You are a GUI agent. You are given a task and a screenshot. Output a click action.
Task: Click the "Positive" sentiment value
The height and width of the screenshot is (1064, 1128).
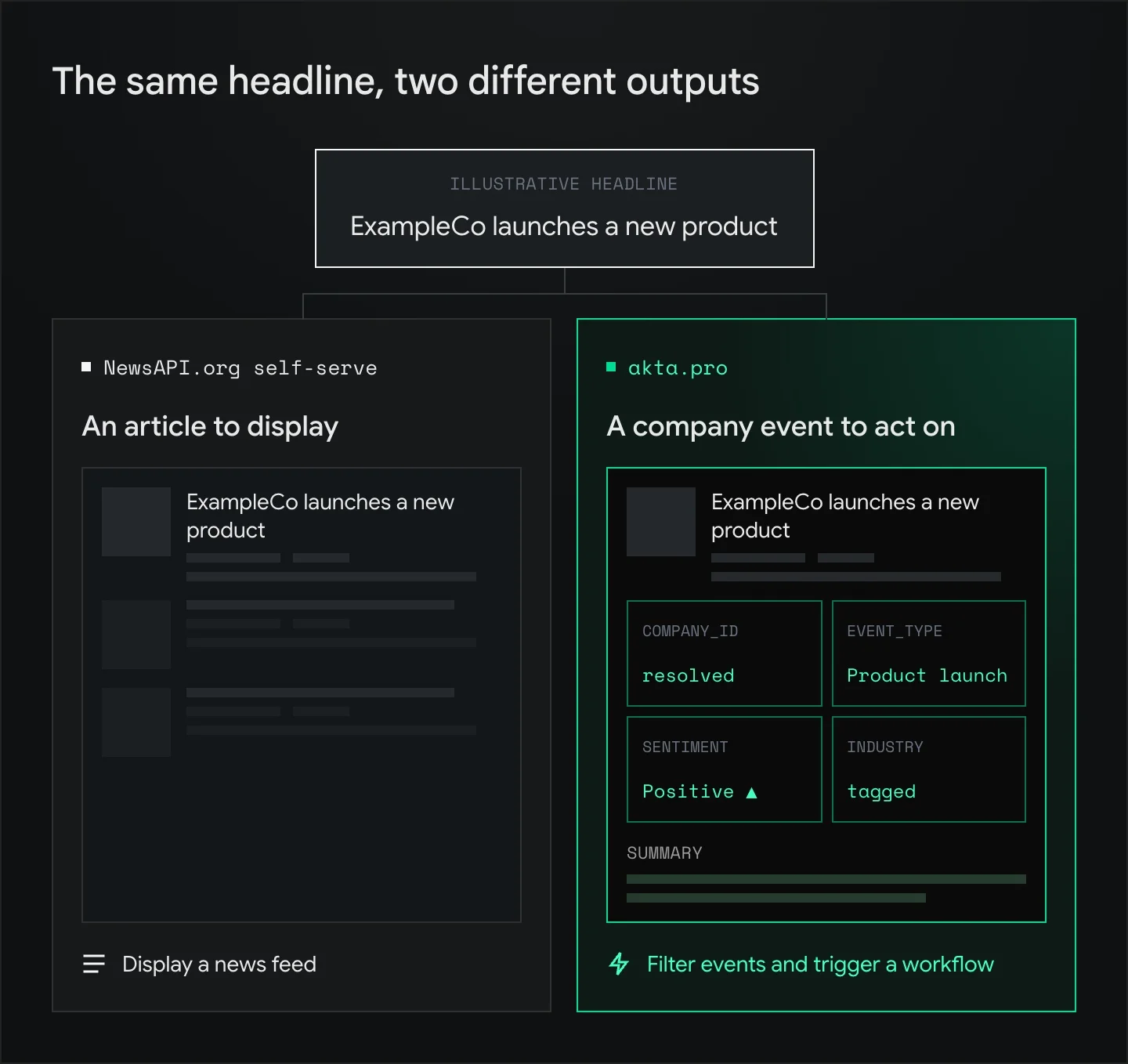(x=689, y=791)
